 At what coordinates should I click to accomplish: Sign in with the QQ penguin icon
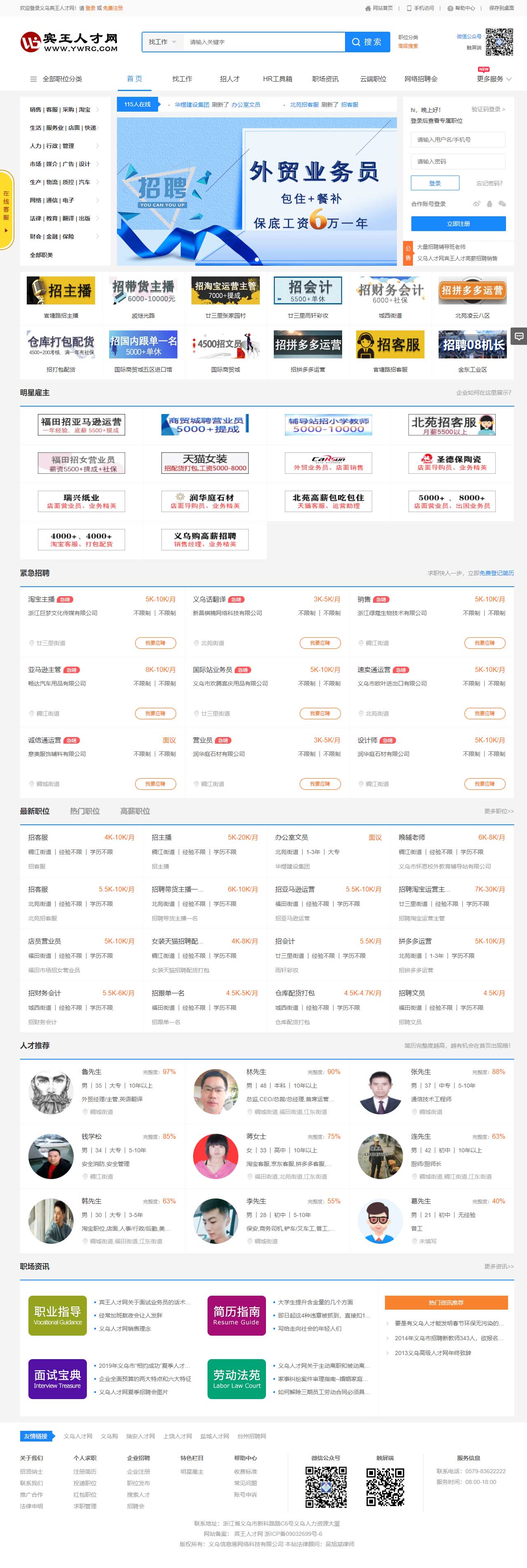pyautogui.click(x=489, y=204)
